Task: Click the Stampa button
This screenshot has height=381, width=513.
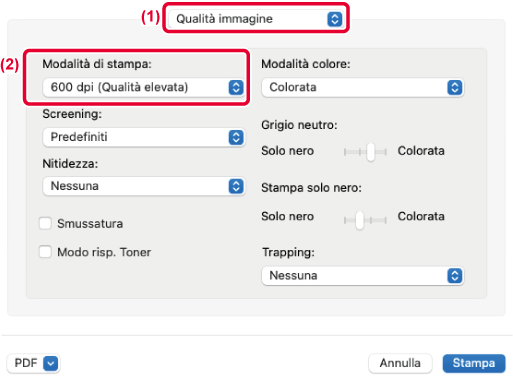Action: click(474, 363)
